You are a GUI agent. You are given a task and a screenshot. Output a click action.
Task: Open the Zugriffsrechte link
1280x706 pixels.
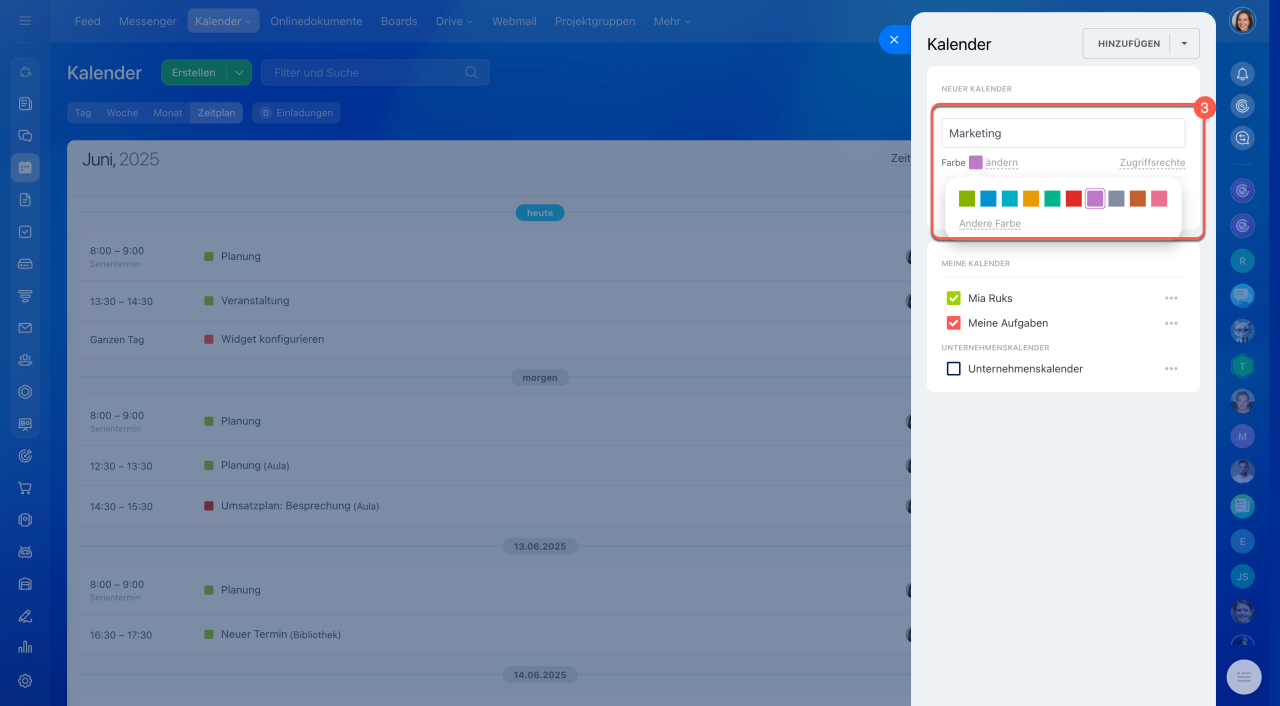click(1152, 163)
